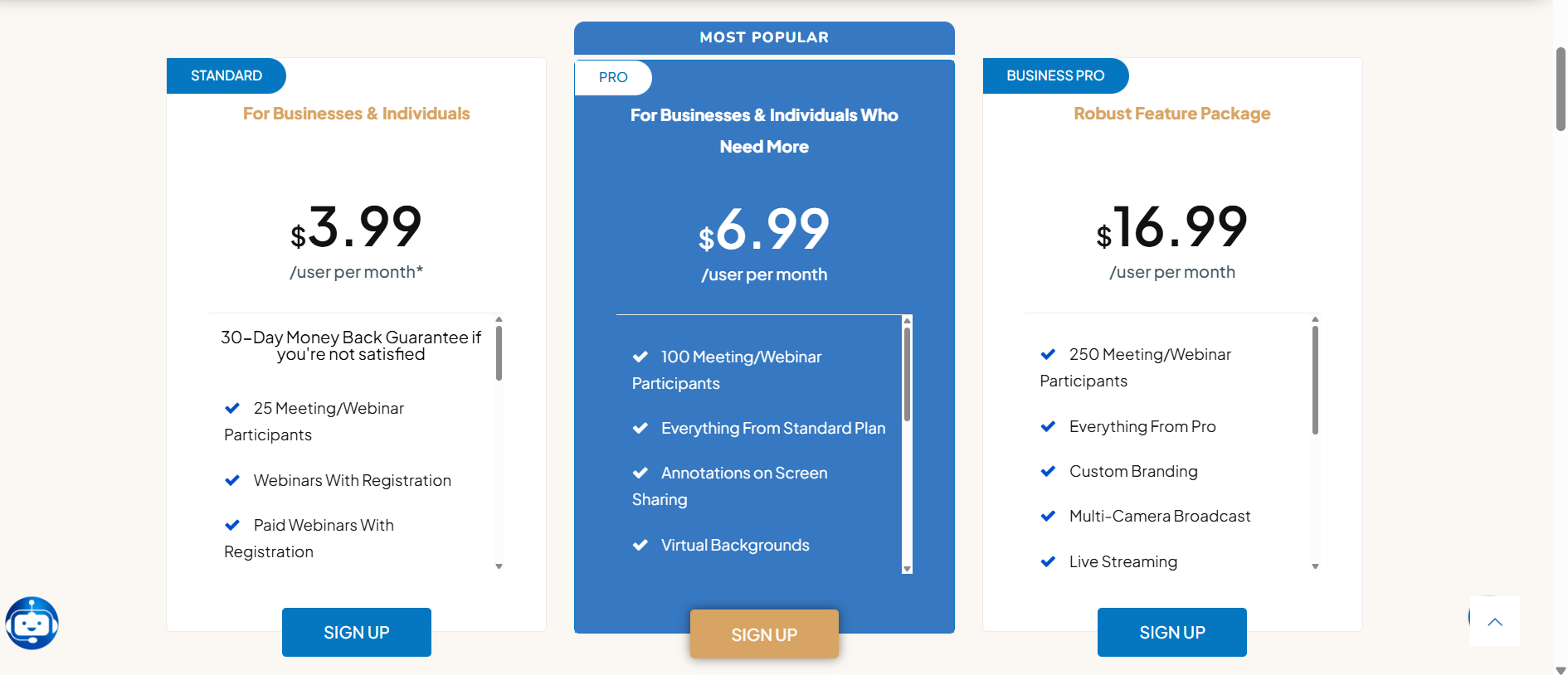Click checkmark beside Custom Branding
Screen dimensions: 1568x675
1048,471
